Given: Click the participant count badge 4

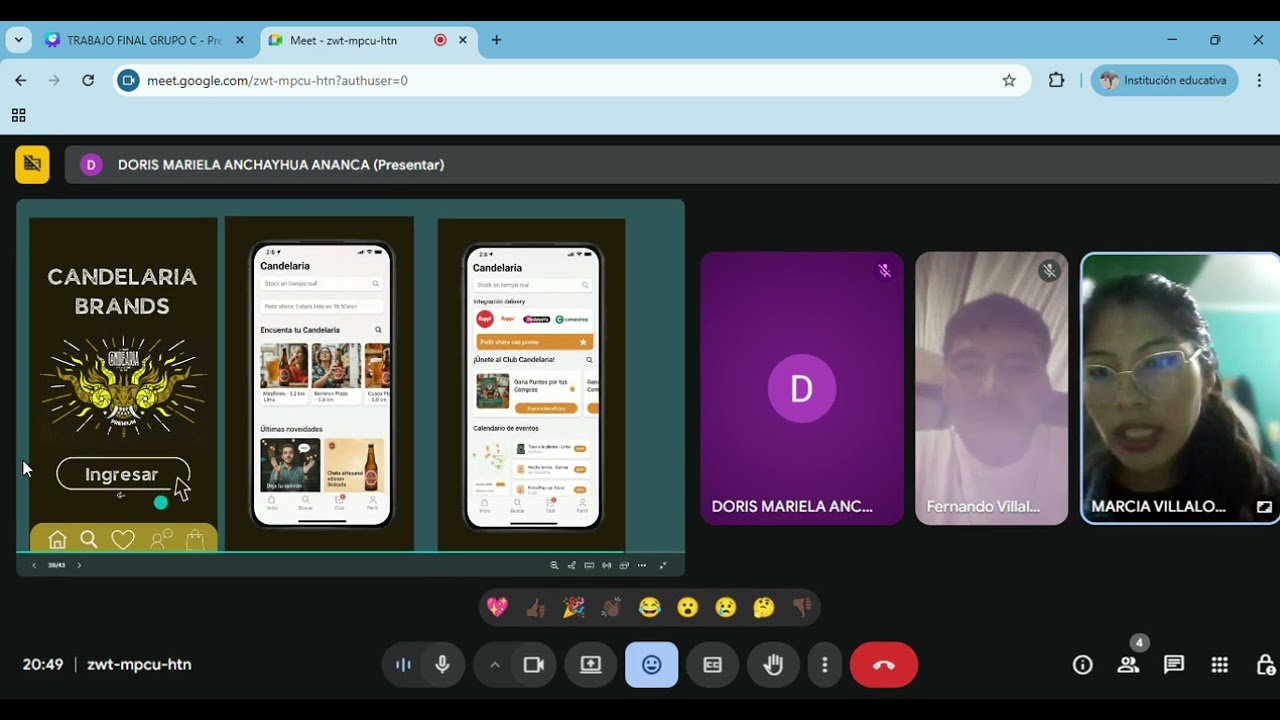Looking at the screenshot, I should pyautogui.click(x=1139, y=643).
